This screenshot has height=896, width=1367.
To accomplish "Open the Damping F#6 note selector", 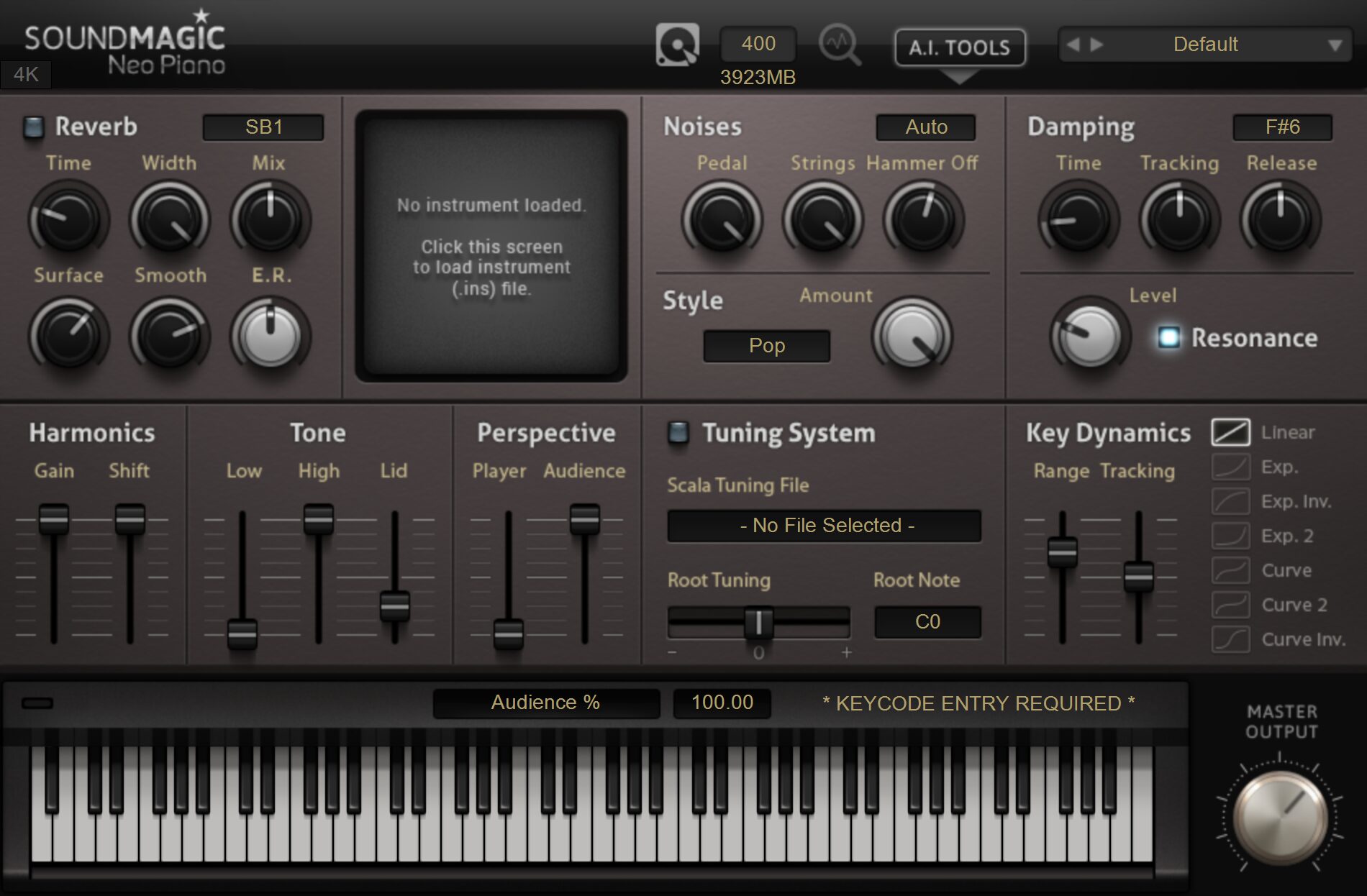I will (1282, 127).
